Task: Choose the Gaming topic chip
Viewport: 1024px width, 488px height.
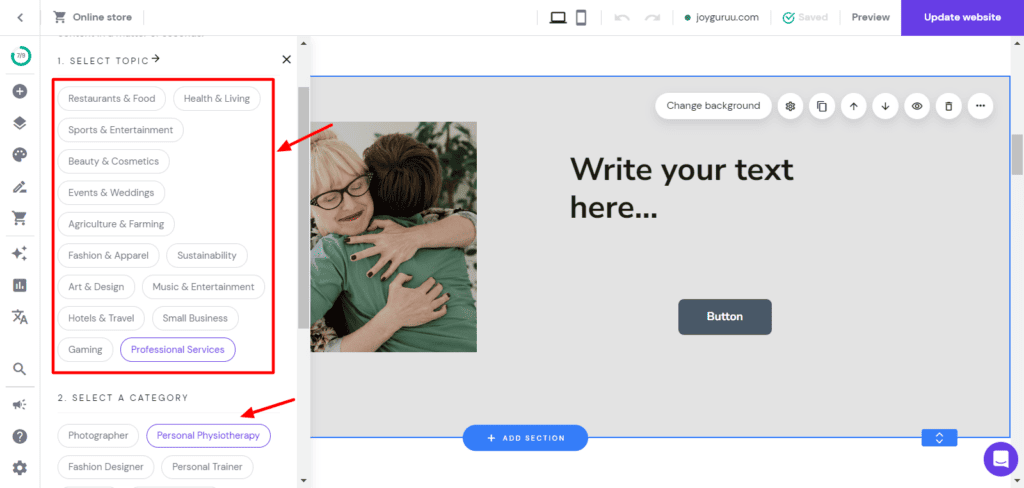Action: [x=86, y=350]
